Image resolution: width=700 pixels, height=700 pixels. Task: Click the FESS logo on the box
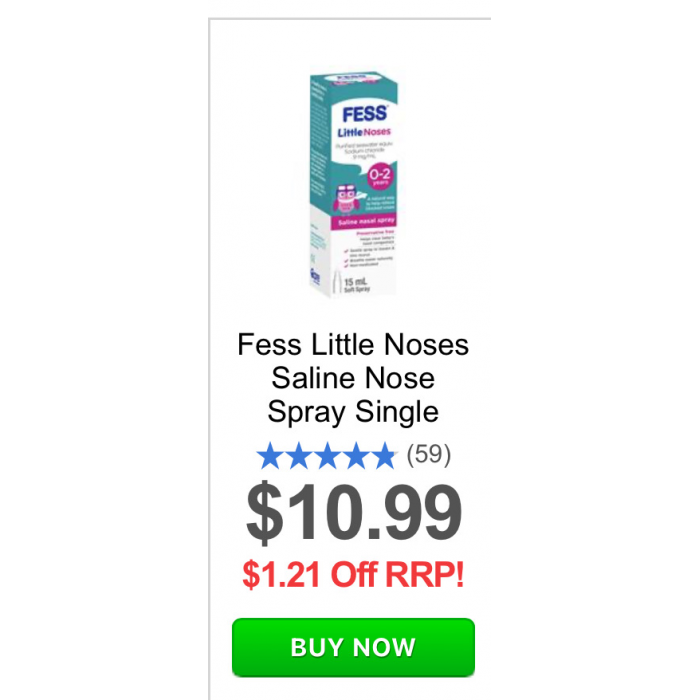tap(365, 114)
